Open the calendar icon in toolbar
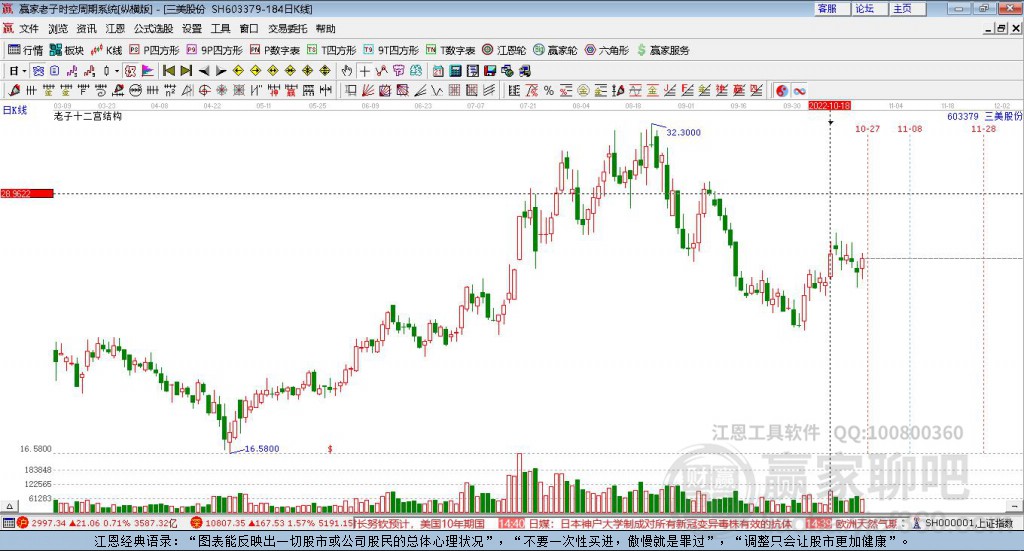The width and height of the screenshot is (1024, 551). pyautogui.click(x=438, y=71)
